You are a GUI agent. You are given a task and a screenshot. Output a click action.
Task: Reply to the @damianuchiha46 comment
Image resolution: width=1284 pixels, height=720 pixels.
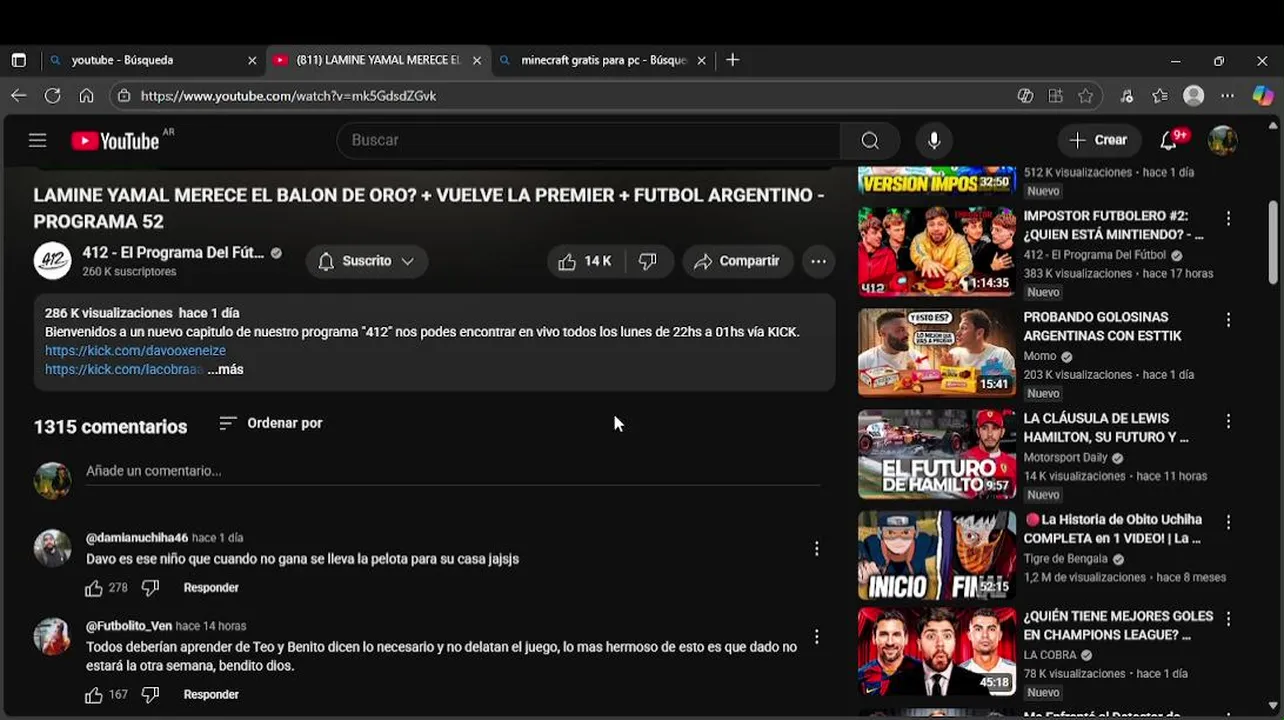[211, 588]
